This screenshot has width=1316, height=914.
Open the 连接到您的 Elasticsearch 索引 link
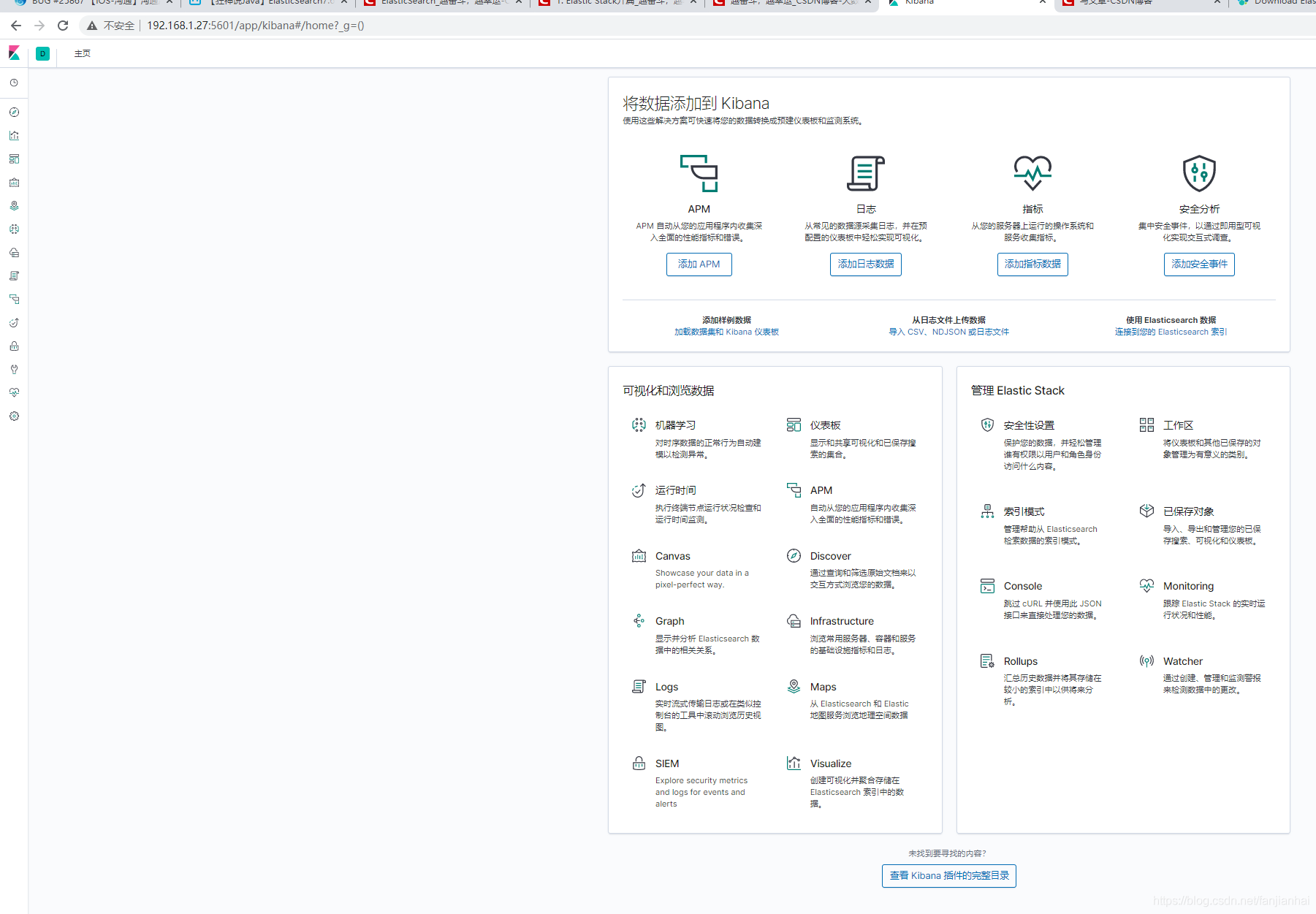(x=1171, y=332)
